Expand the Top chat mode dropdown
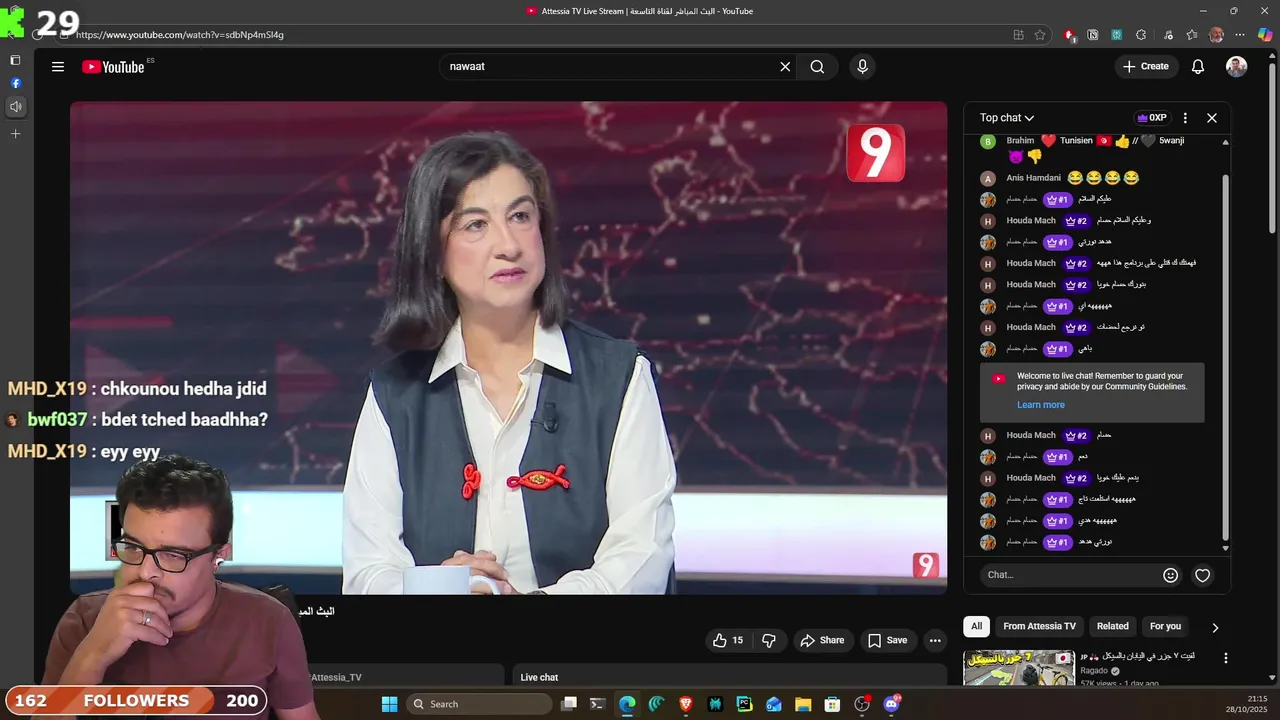Image resolution: width=1280 pixels, height=720 pixels. coord(1007,118)
